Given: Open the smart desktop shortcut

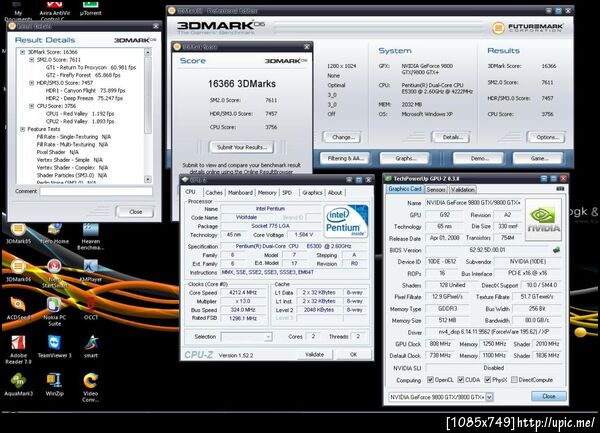Looking at the screenshot, I should click(91, 346).
